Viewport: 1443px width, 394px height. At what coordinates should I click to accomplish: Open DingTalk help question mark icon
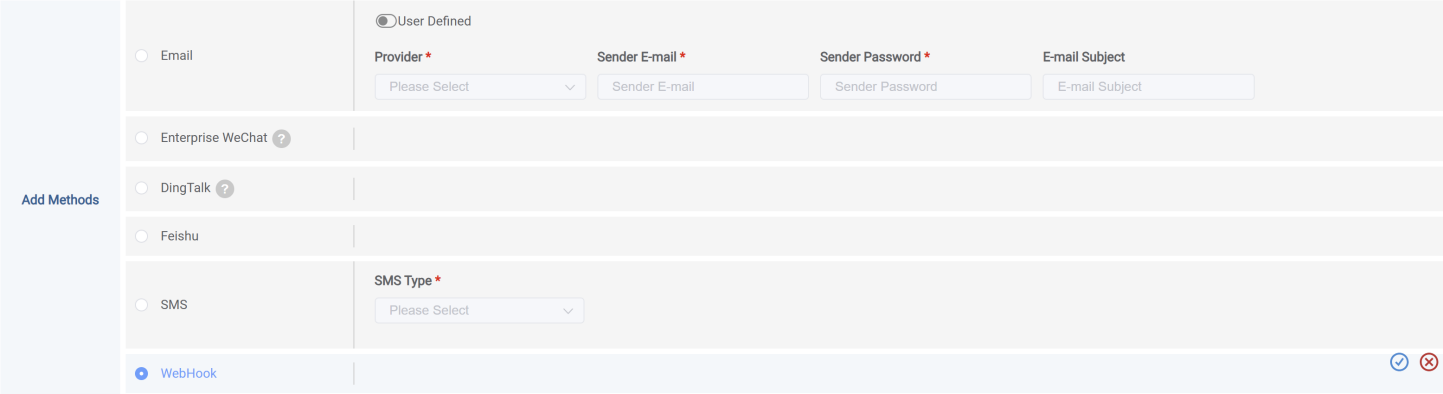(x=225, y=189)
